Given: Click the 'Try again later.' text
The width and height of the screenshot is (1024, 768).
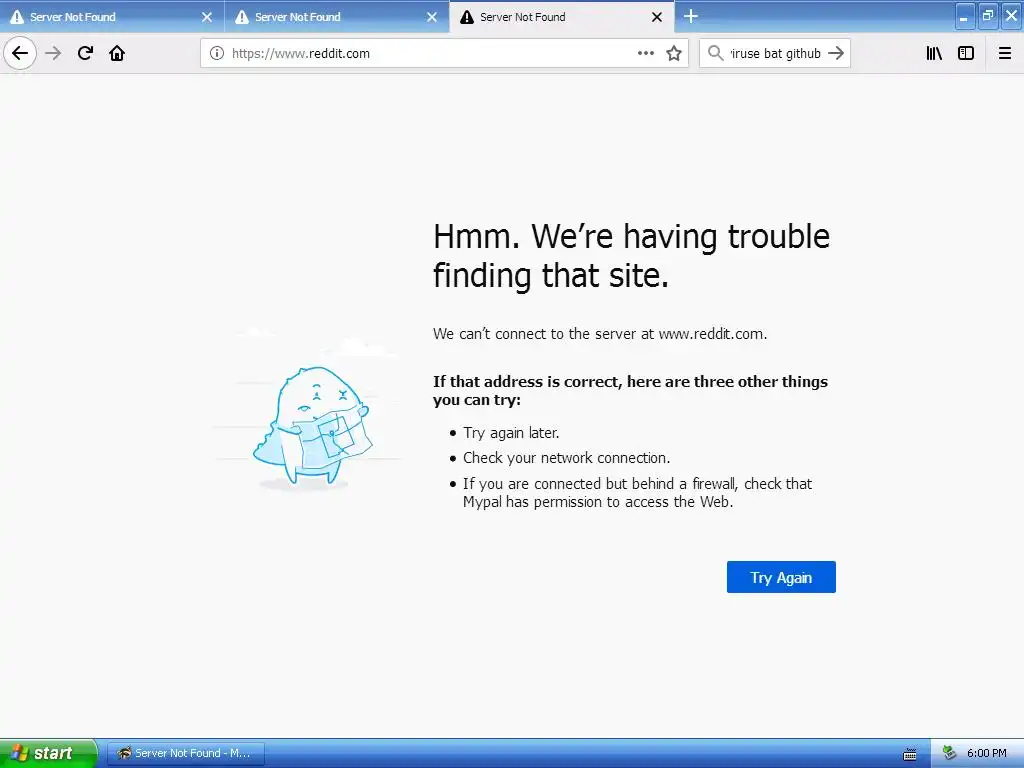Looking at the screenshot, I should coord(511,433).
